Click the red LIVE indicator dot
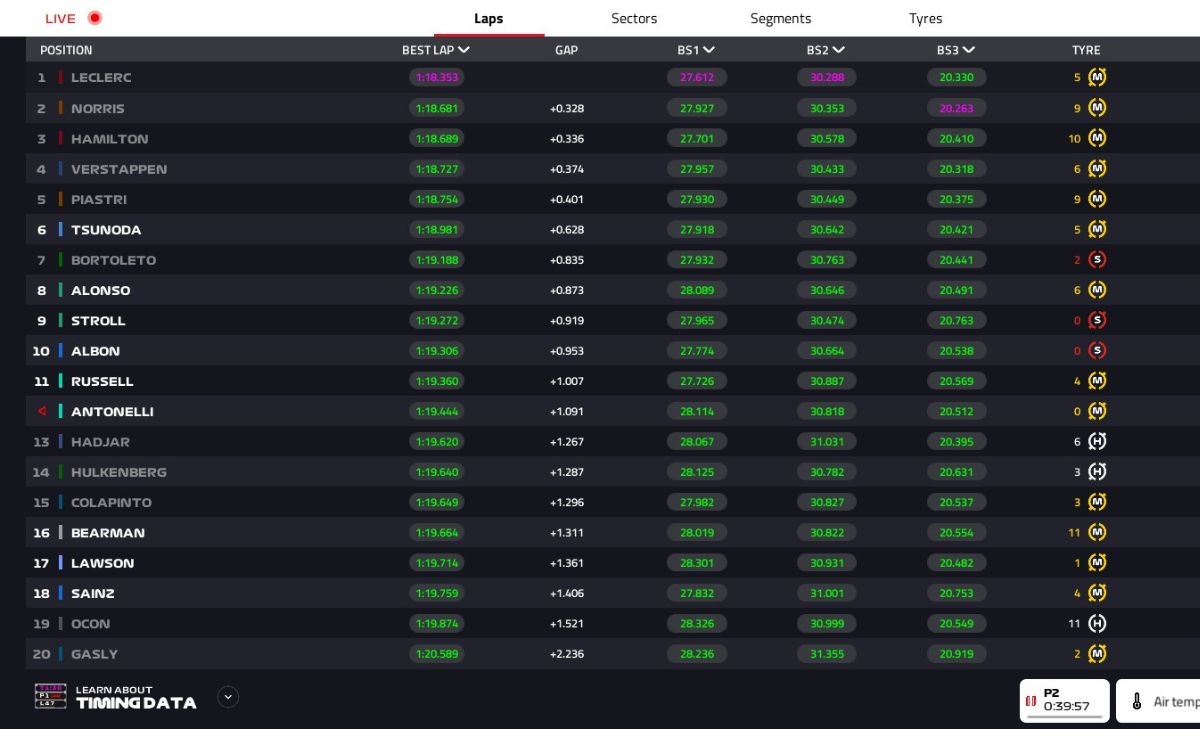The image size is (1200, 729). coord(94,18)
